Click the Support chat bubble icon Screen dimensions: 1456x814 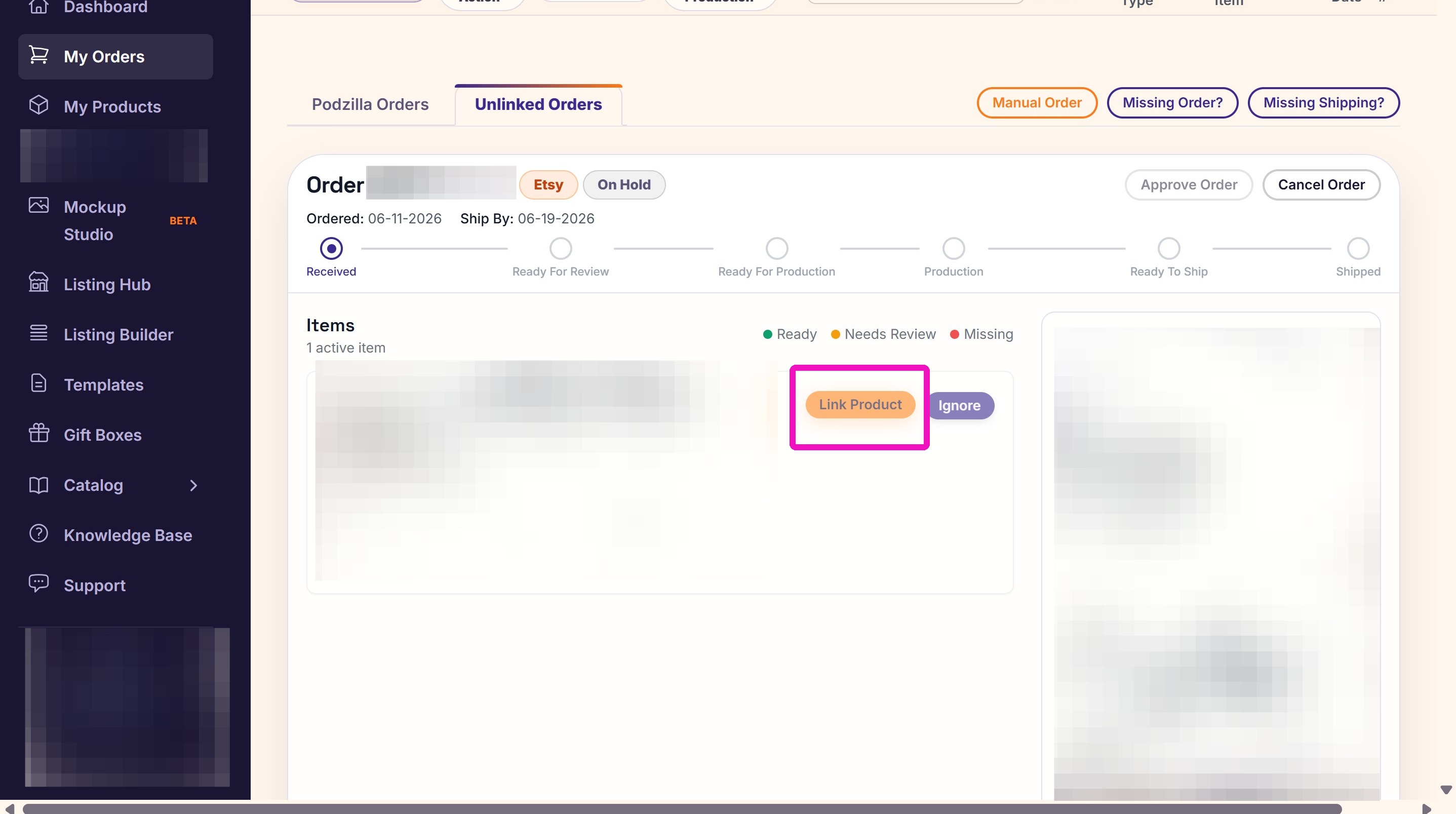tap(38, 584)
